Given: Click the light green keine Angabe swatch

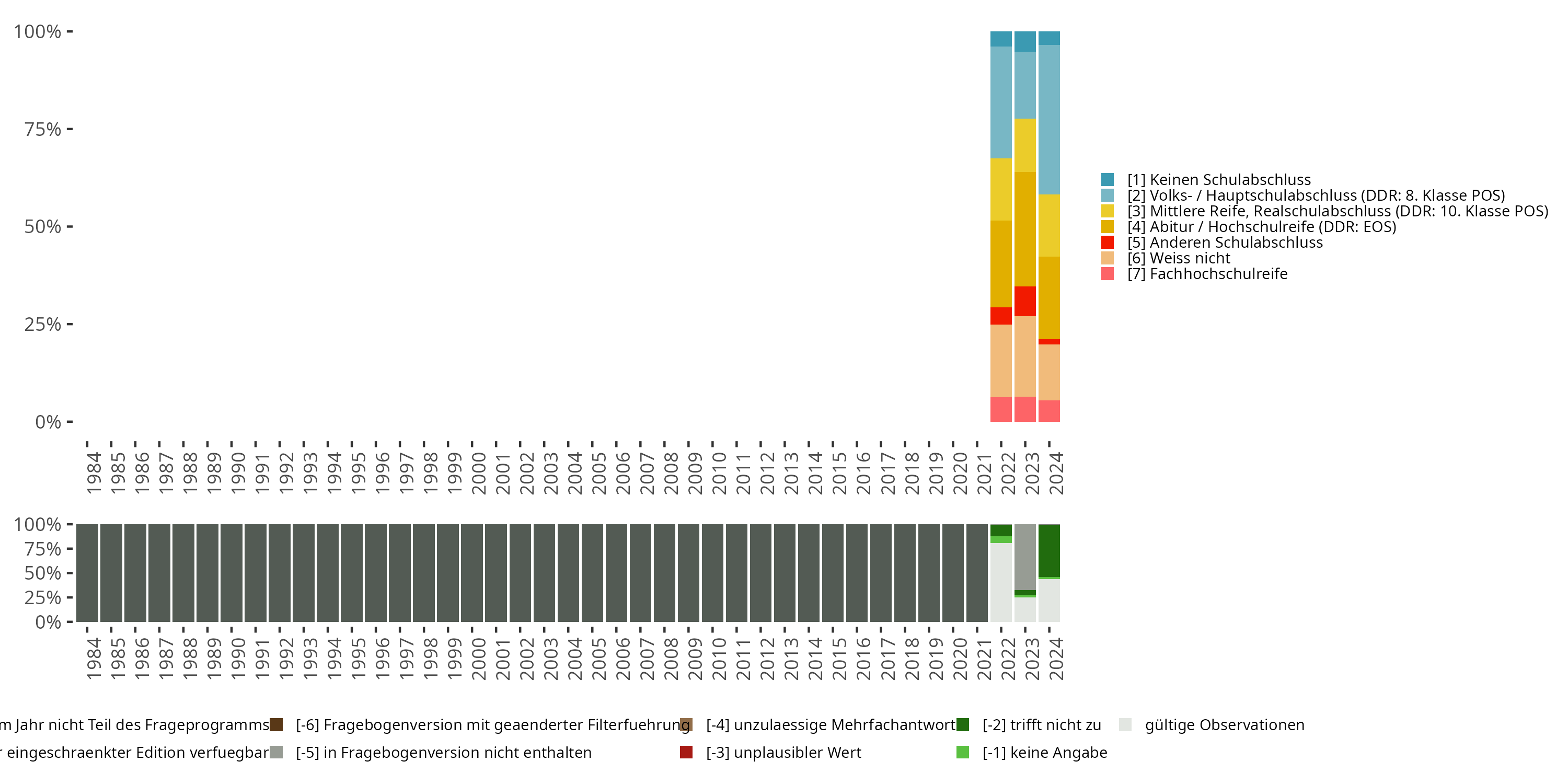Looking at the screenshot, I should tap(962, 752).
